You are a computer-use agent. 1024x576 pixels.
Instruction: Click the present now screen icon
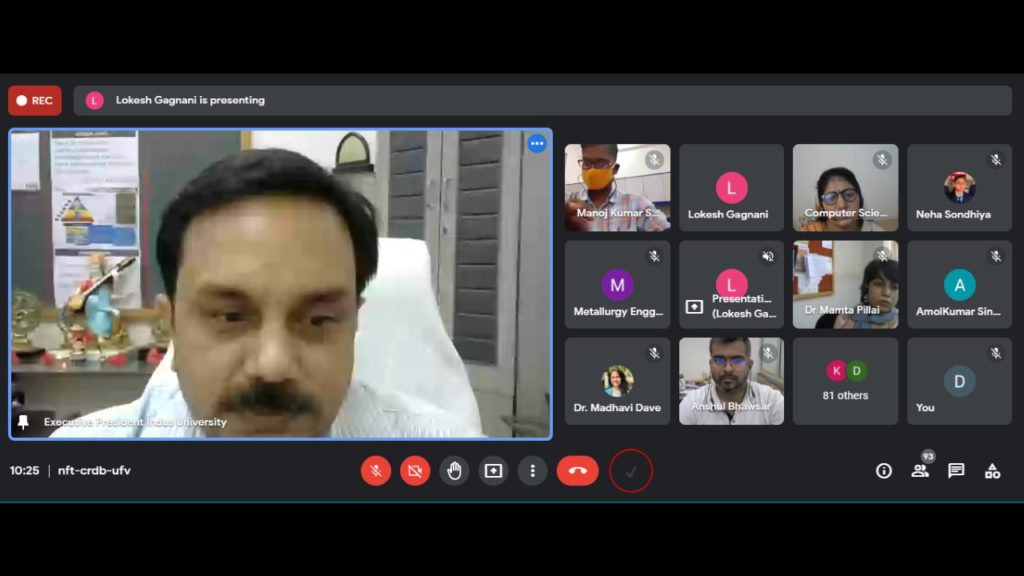click(x=493, y=471)
